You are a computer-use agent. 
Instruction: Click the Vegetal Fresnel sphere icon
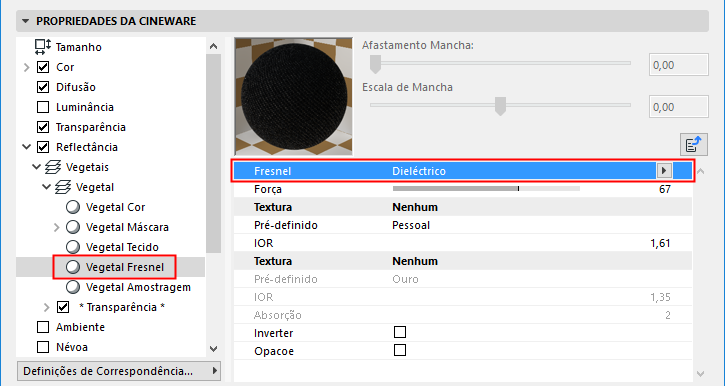click(73, 267)
